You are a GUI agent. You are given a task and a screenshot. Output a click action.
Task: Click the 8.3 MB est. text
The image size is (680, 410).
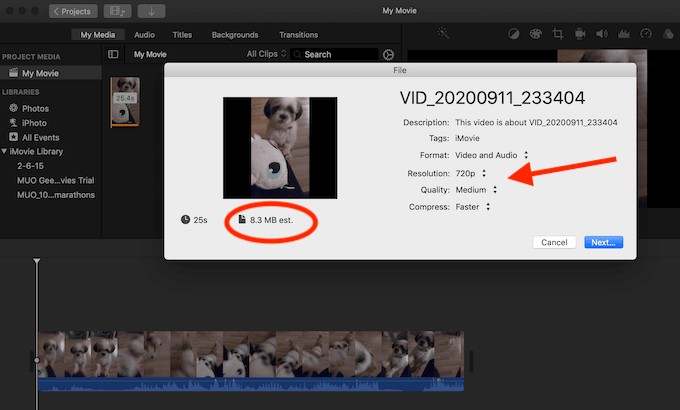coord(271,220)
